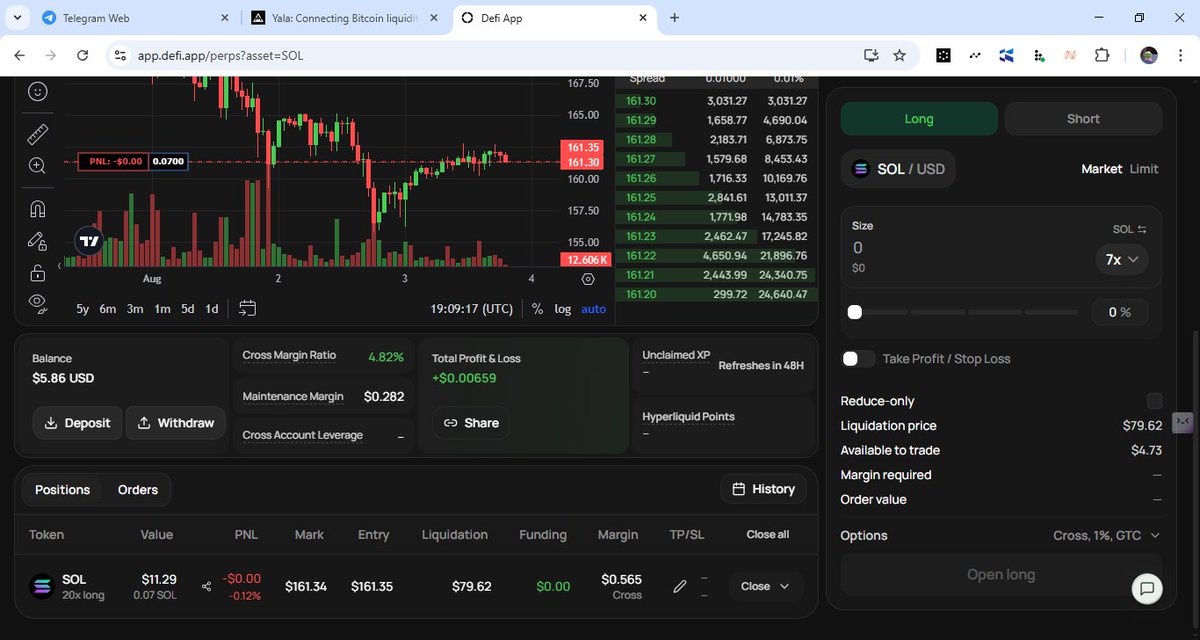Edit TP/SL with the pencil icon

(x=680, y=586)
